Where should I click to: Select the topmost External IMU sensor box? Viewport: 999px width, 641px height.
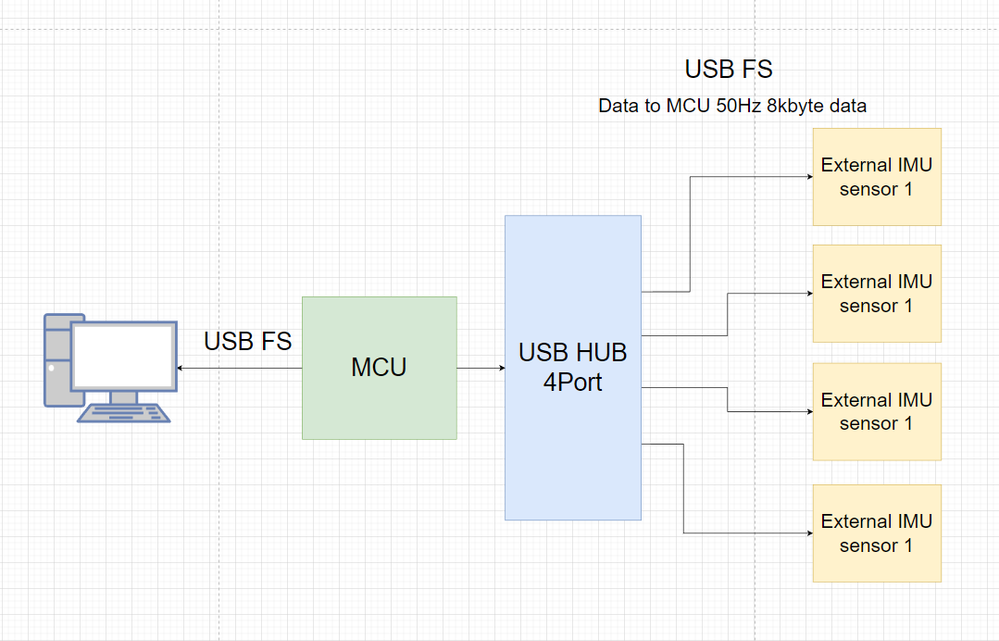click(876, 177)
